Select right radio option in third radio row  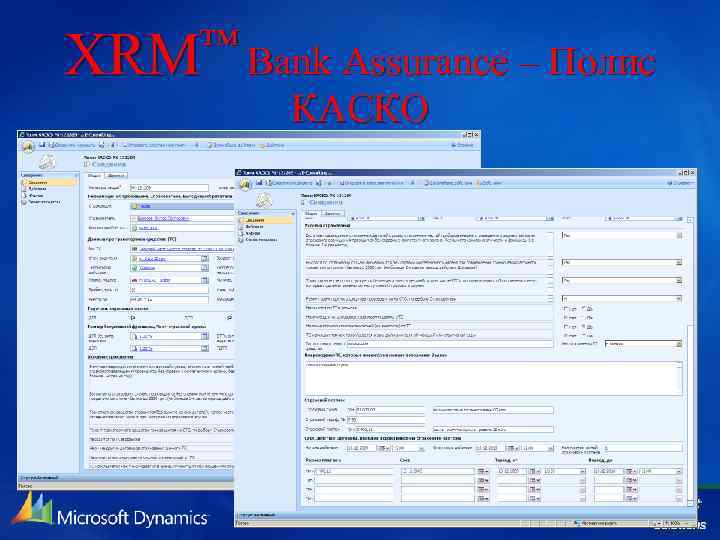(584, 326)
